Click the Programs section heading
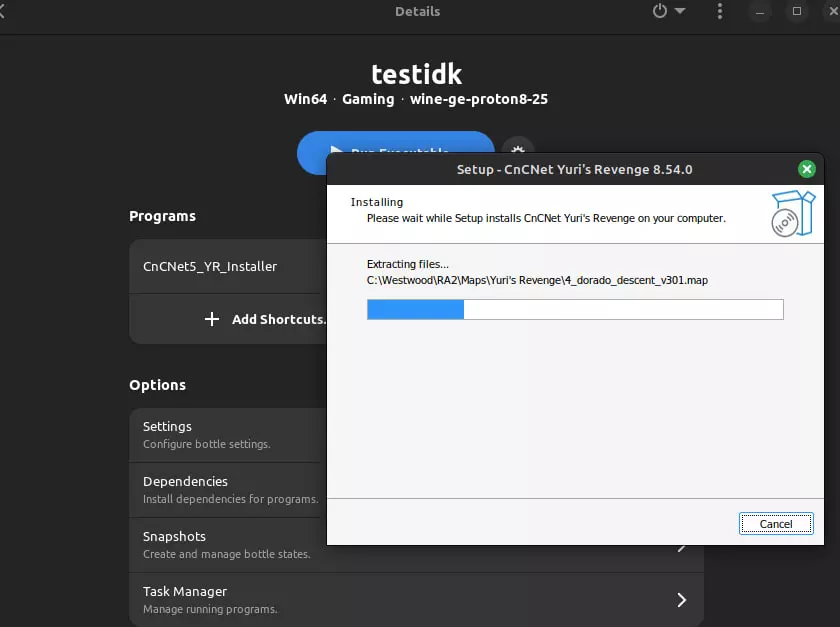This screenshot has height=627, width=840. (x=162, y=216)
